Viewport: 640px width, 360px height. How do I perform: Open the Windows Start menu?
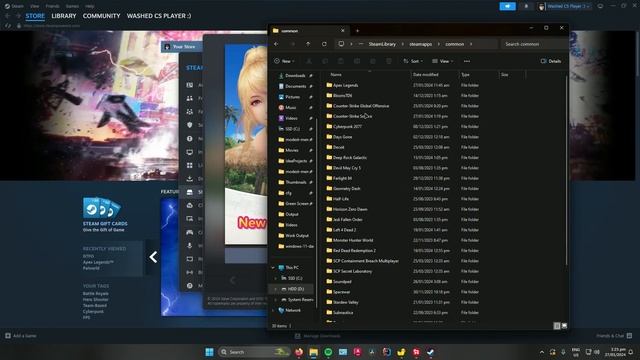tap(209, 352)
